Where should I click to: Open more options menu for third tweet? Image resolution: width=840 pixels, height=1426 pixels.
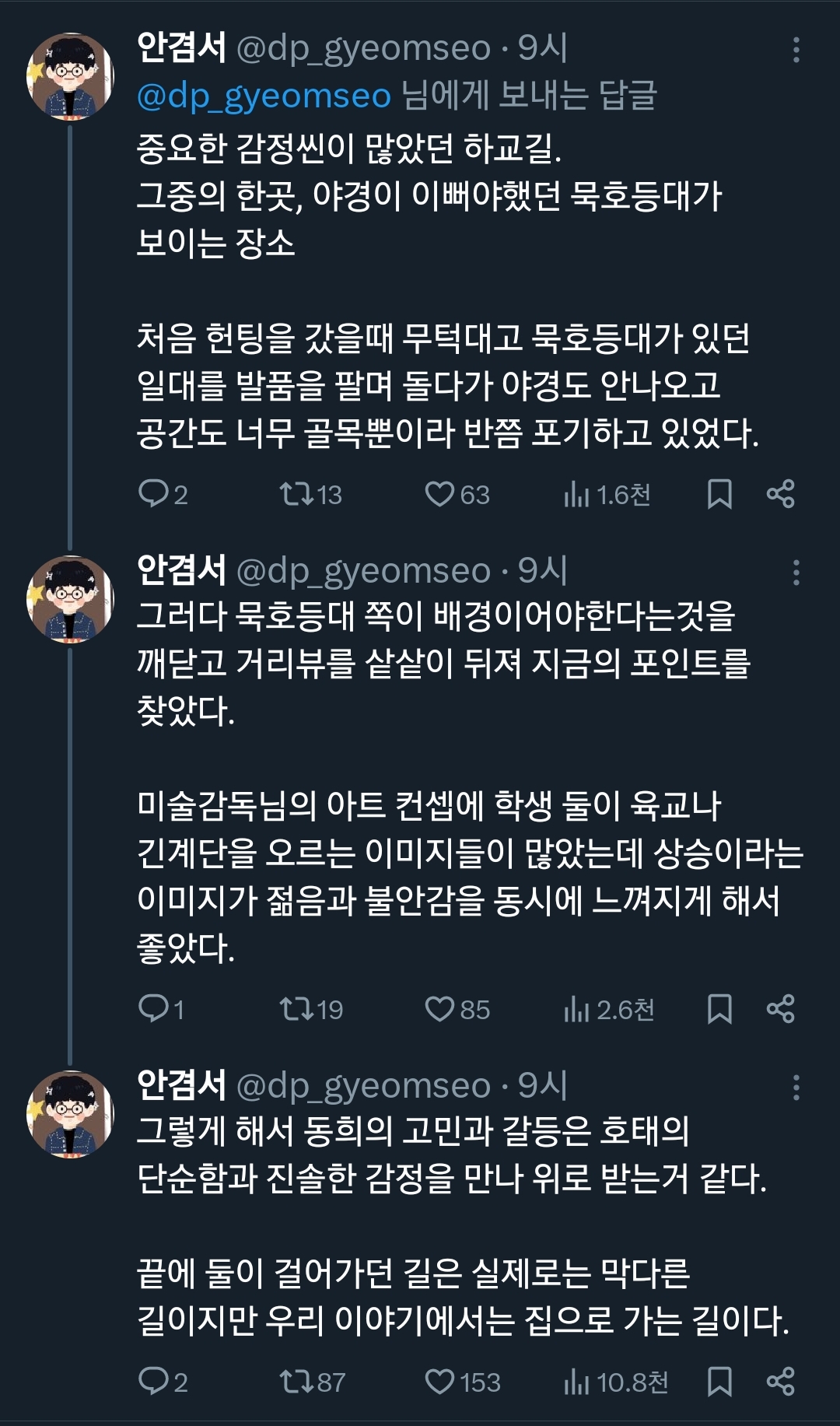pyautogui.click(x=796, y=1087)
